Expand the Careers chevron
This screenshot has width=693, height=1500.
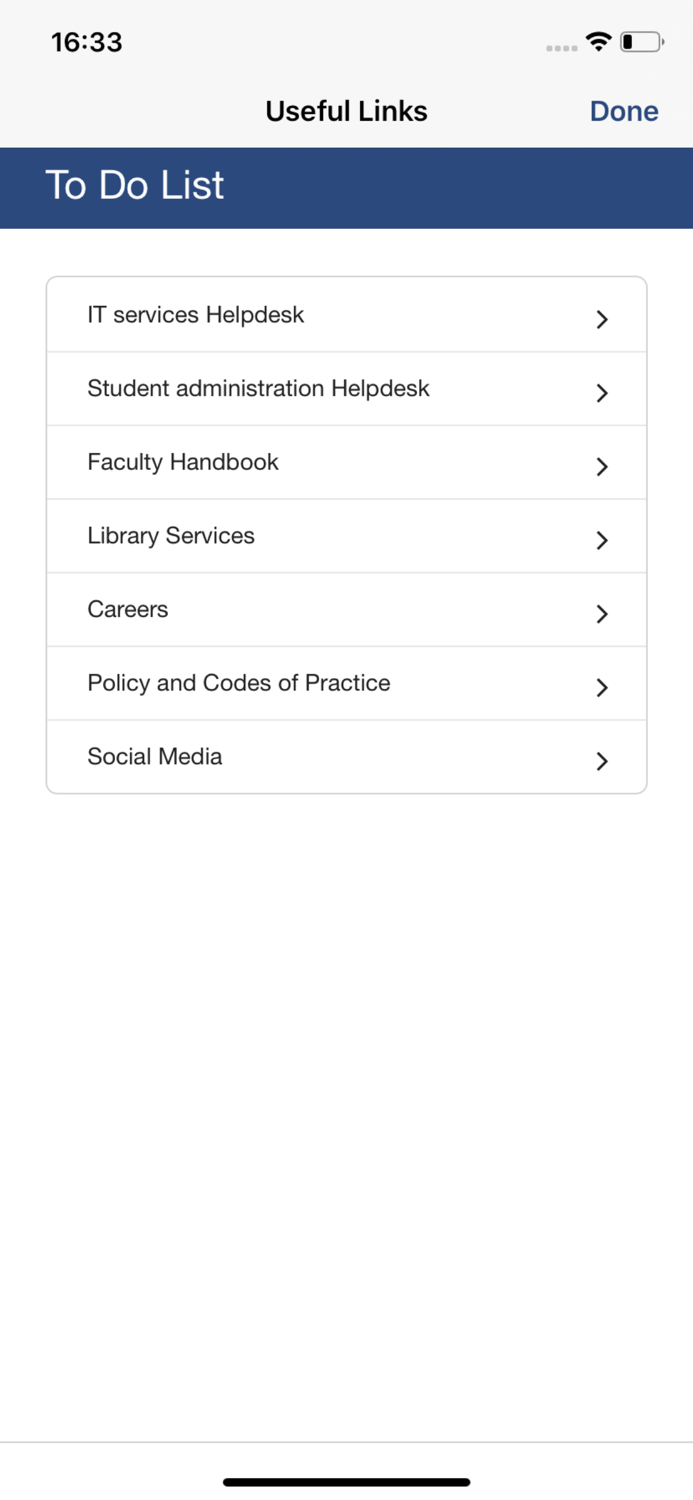click(602, 614)
